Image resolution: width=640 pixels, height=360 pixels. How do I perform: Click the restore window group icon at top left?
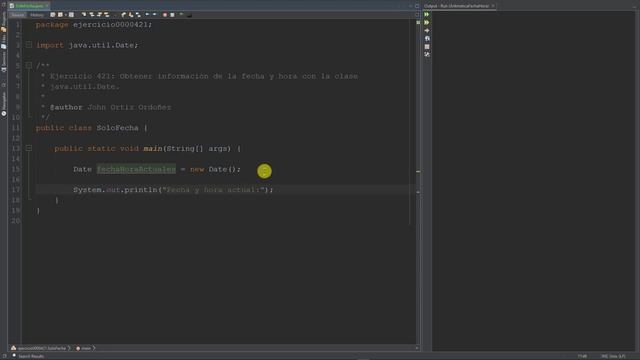coord(4,5)
